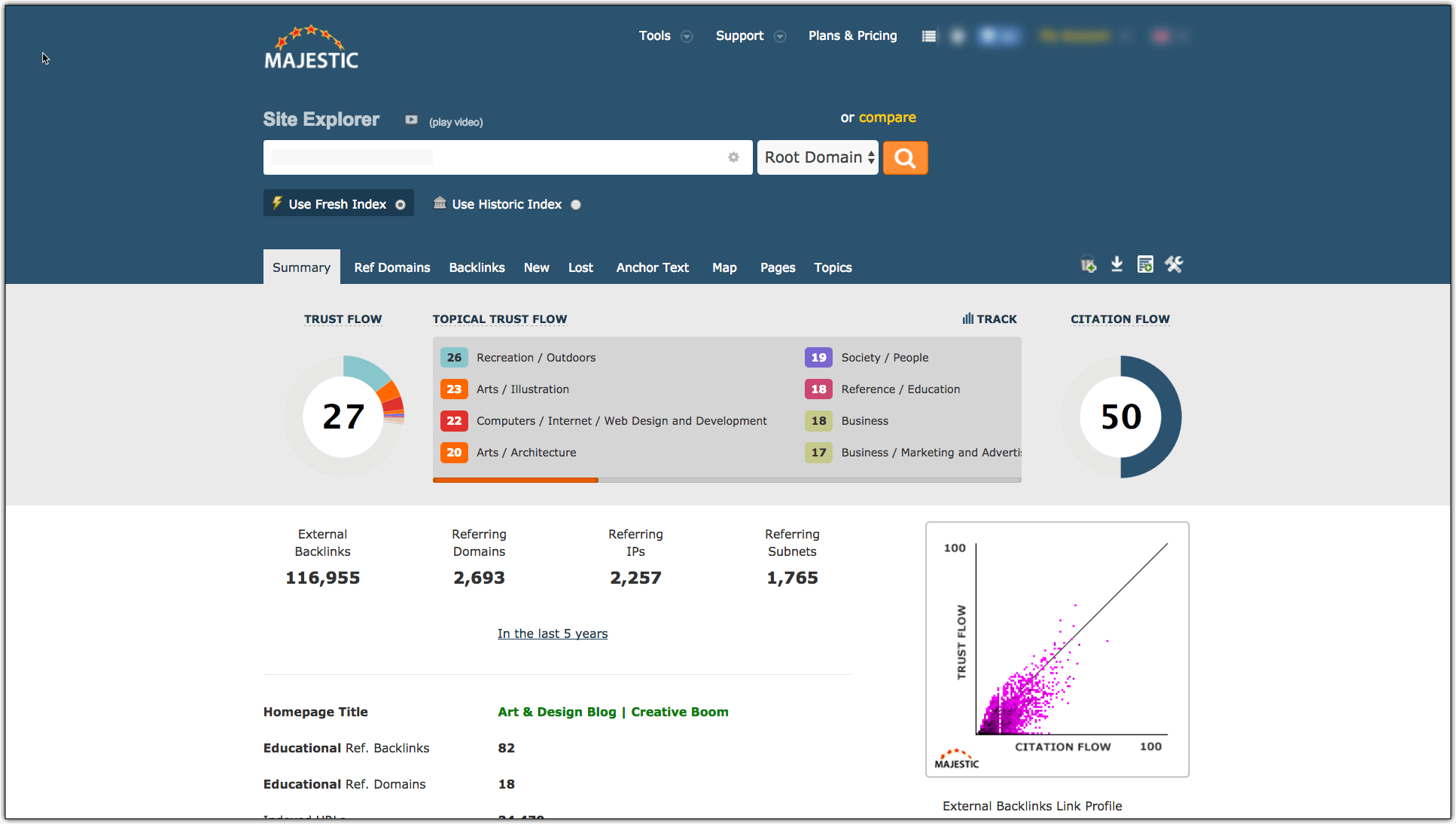1456x824 pixels.
Task: Click Society / People topic text
Action: pos(885,358)
